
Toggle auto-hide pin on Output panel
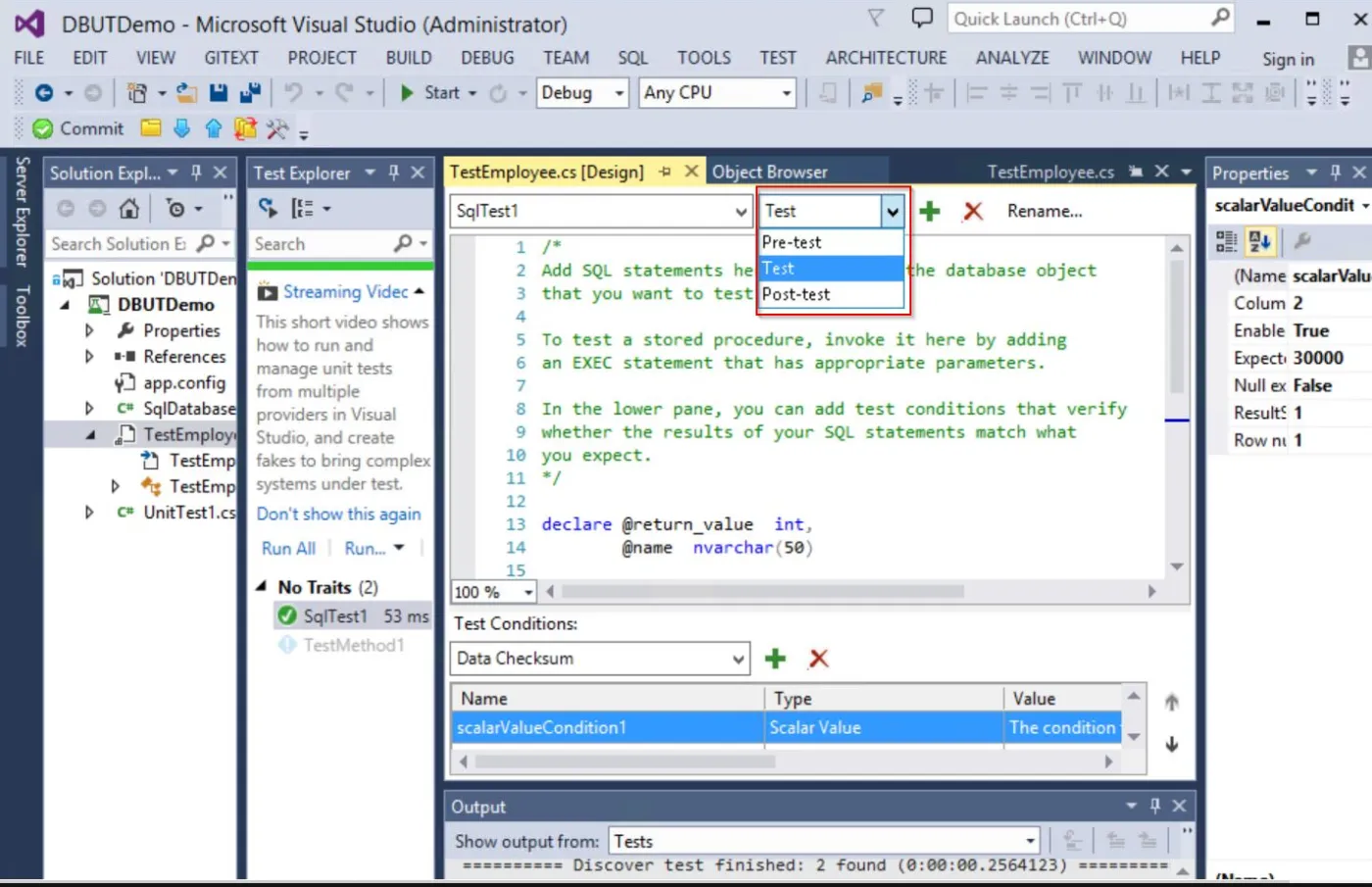(x=1154, y=806)
